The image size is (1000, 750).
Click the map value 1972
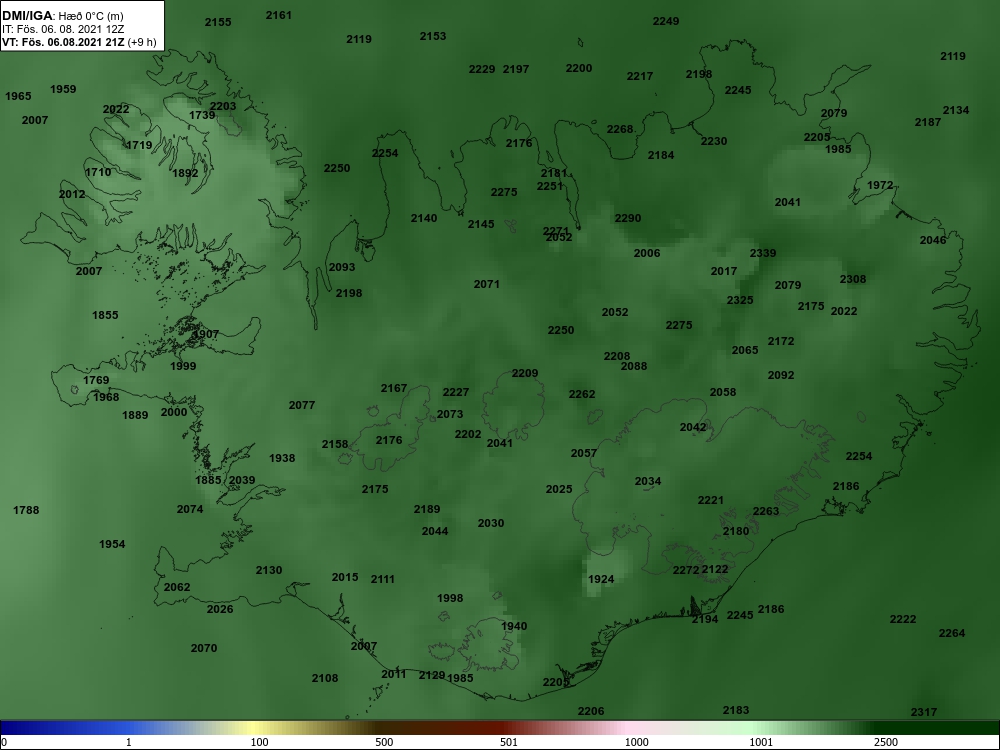pyautogui.click(x=880, y=185)
